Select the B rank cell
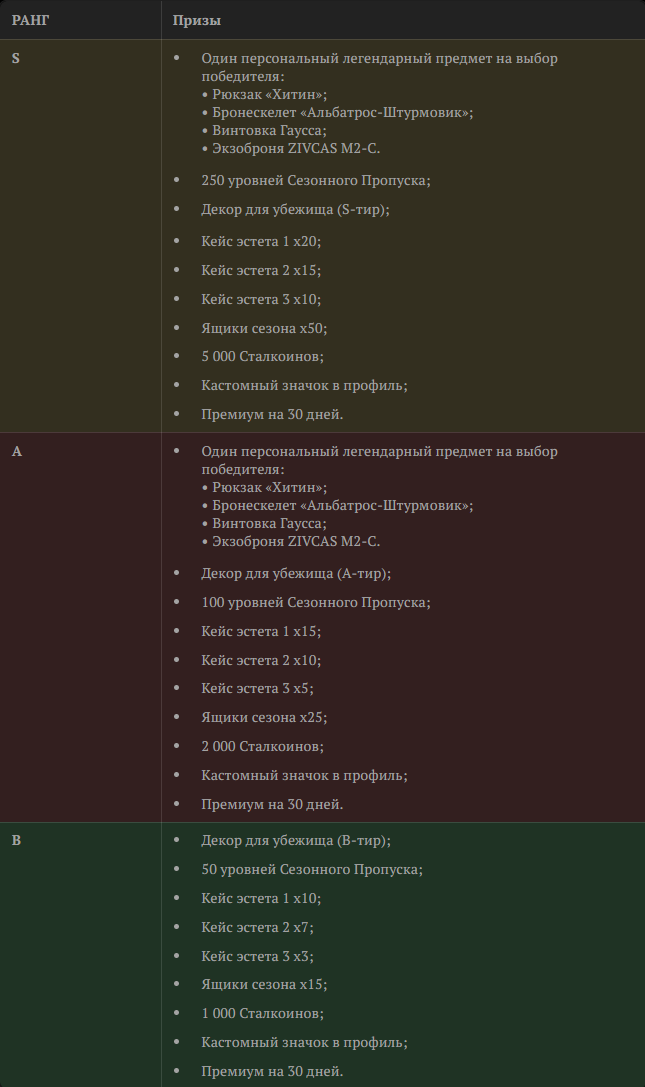Viewport: 645px width, 1087px height. (17, 840)
